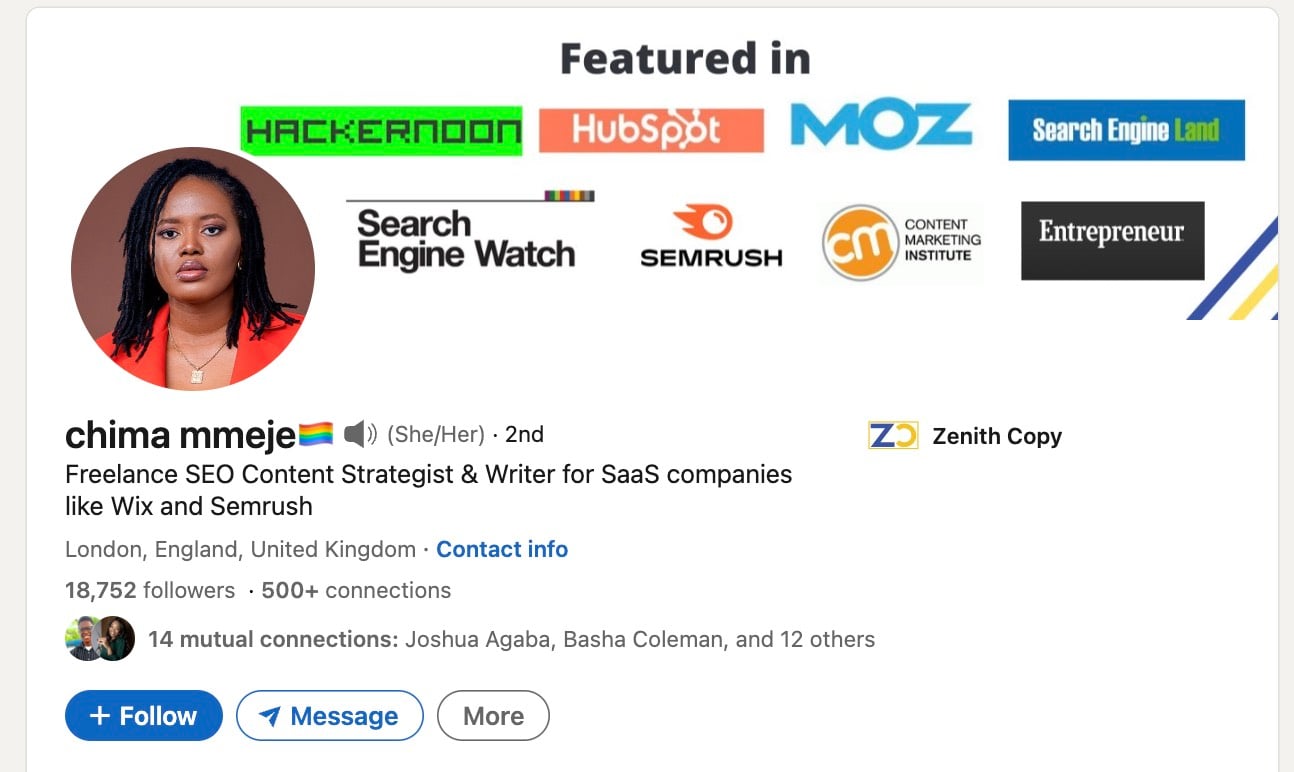Viewport: 1294px width, 772px height.
Task: Open the Contact info link
Action: 502,549
